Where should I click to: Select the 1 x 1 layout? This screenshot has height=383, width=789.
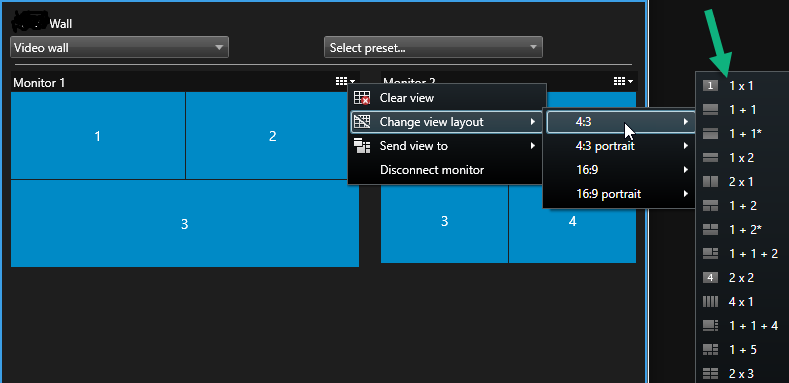(x=743, y=86)
